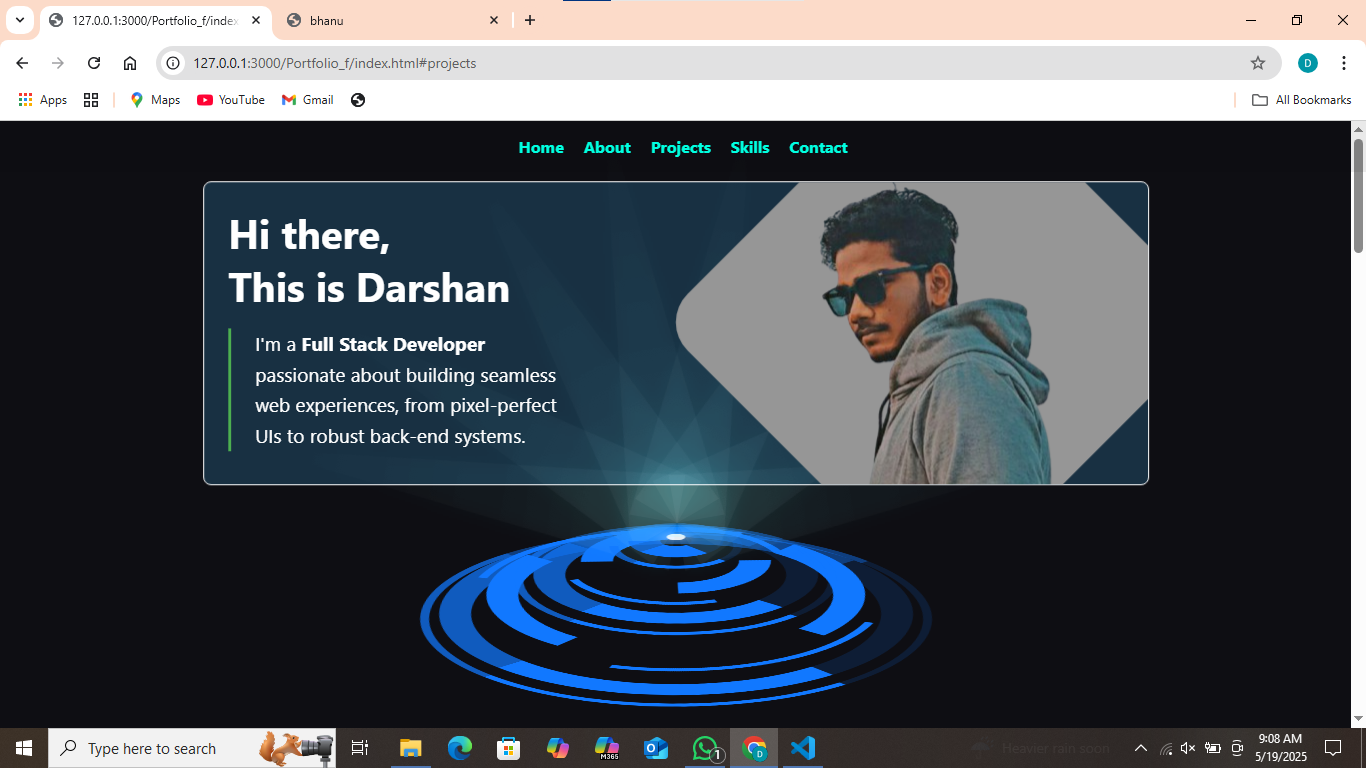Viewport: 1366px width, 768px height.
Task: Open the browser home page
Action: (x=130, y=63)
